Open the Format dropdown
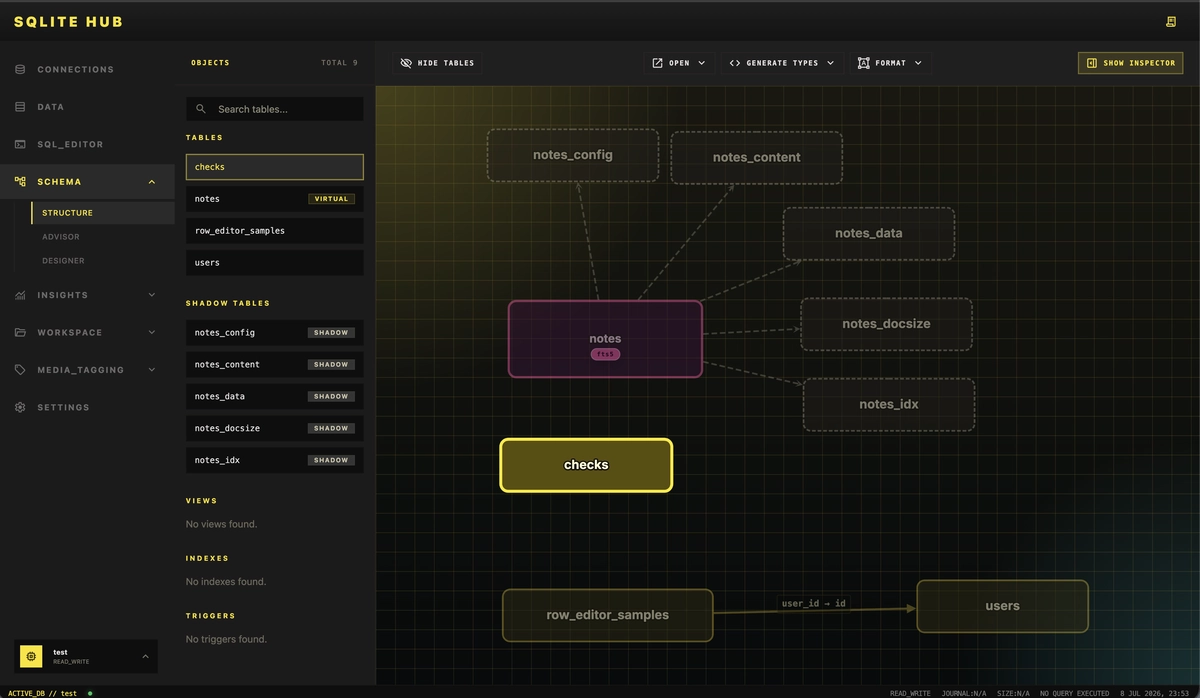Image resolution: width=1200 pixels, height=698 pixels. [890, 63]
